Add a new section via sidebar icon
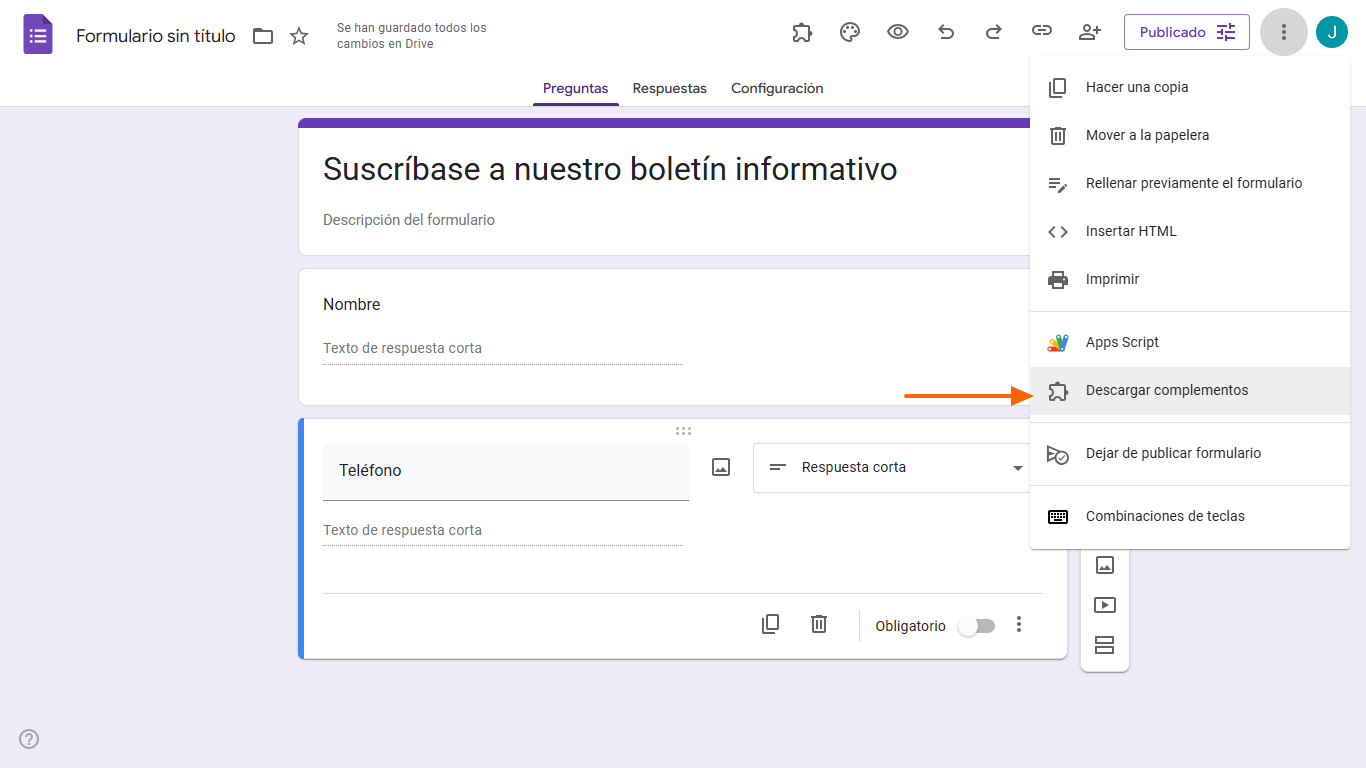The height and width of the screenshot is (768, 1366). (1105, 645)
